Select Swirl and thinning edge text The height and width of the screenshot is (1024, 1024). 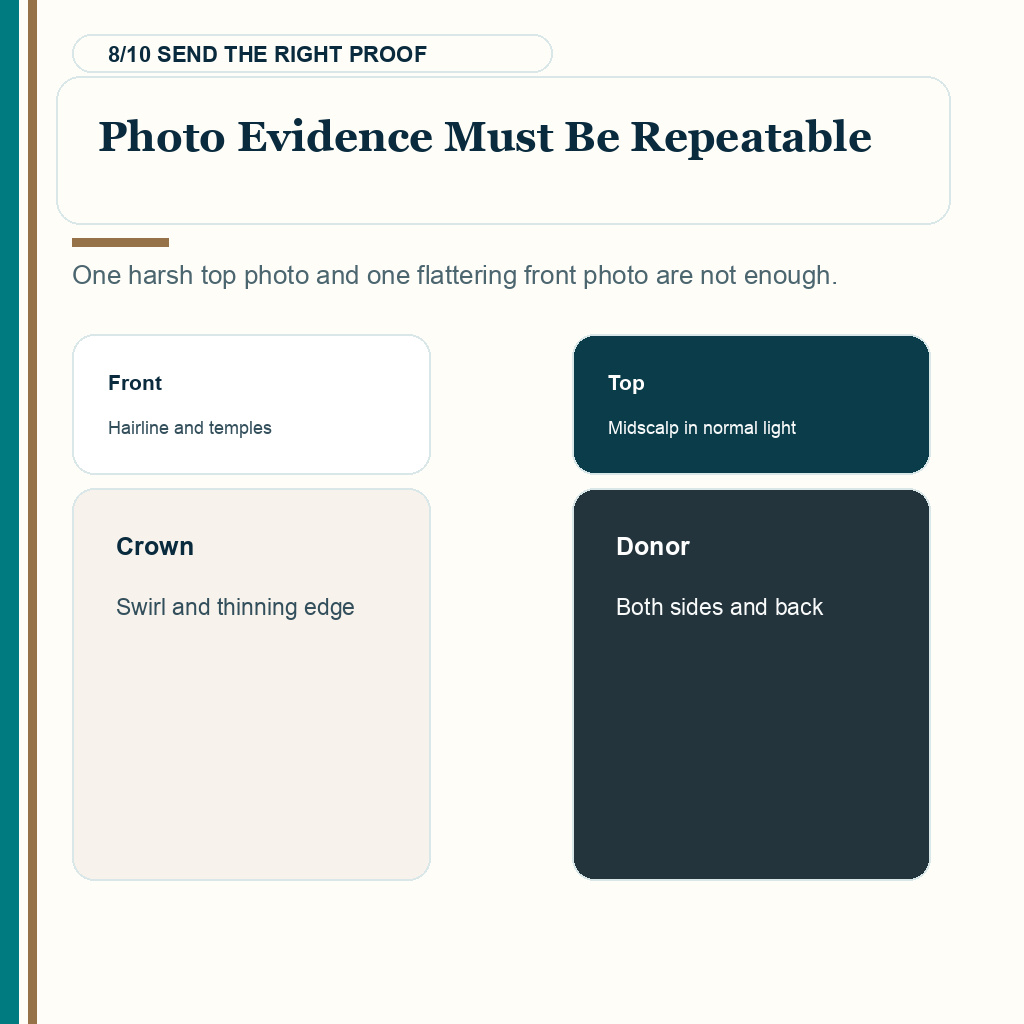235,607
